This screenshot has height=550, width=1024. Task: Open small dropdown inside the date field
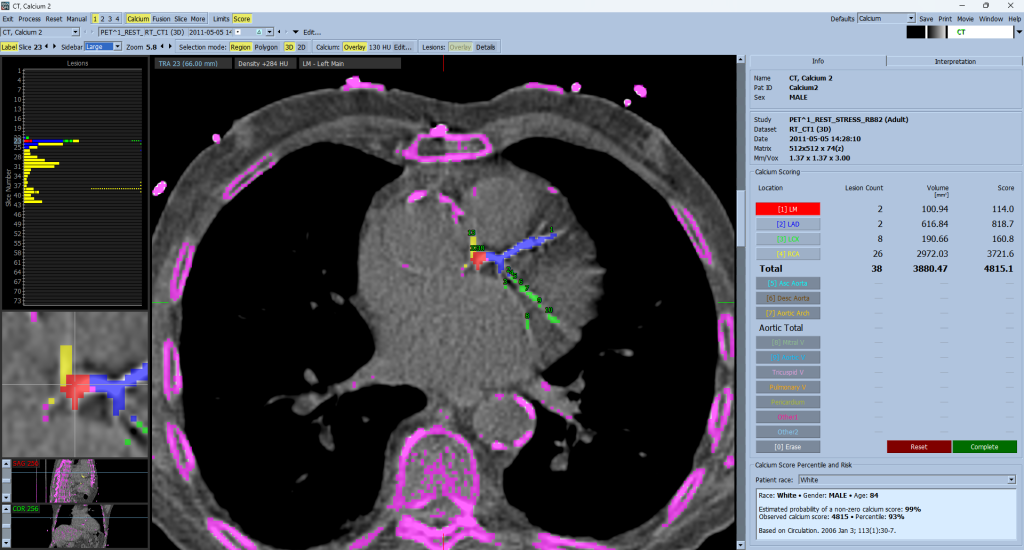238,32
